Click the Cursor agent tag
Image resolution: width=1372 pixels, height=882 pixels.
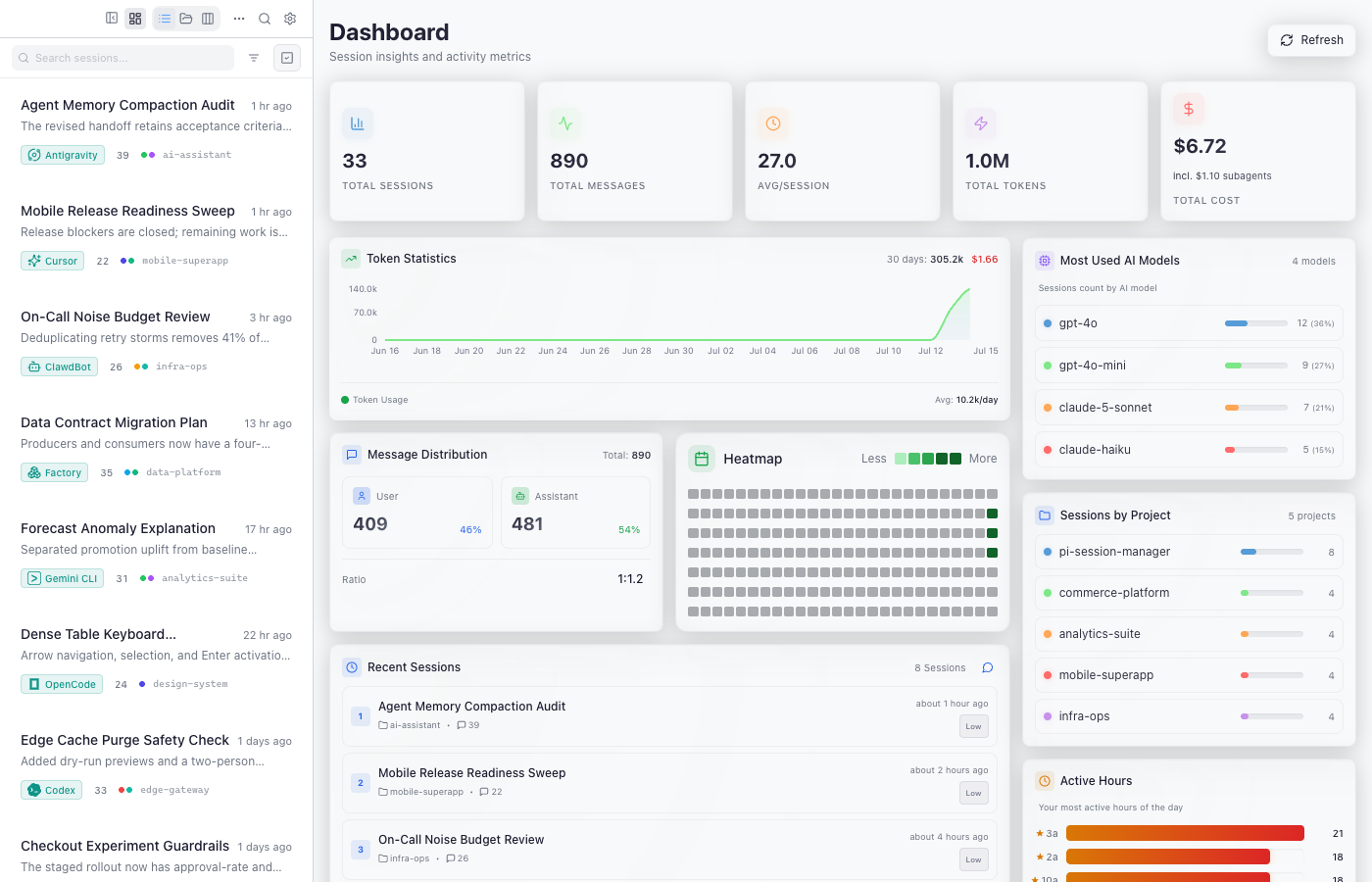[52, 261]
